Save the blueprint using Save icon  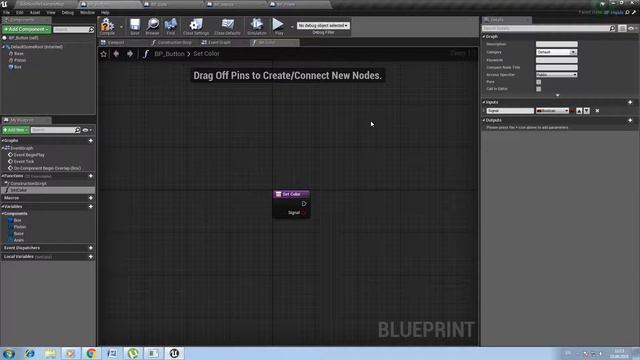tap(135, 26)
